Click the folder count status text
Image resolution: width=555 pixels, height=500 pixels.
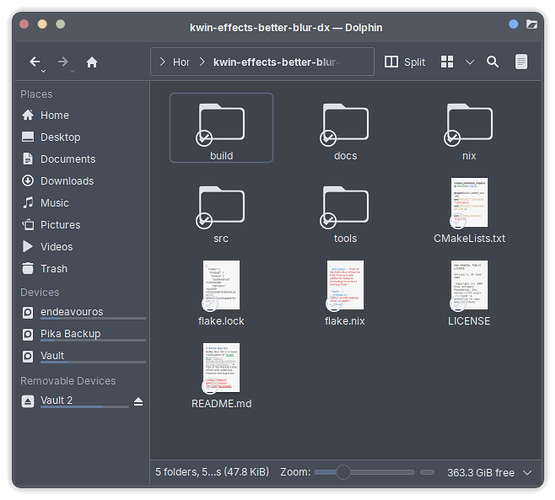pos(212,472)
